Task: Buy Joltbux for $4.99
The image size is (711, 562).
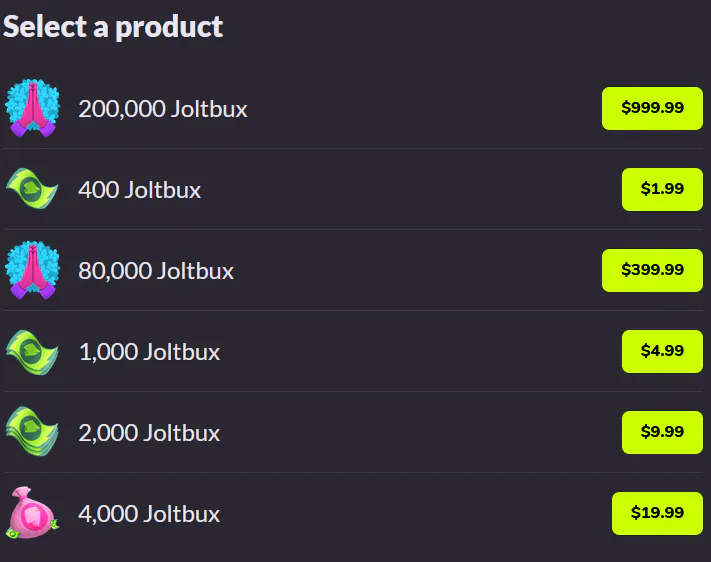Action: click(x=662, y=351)
